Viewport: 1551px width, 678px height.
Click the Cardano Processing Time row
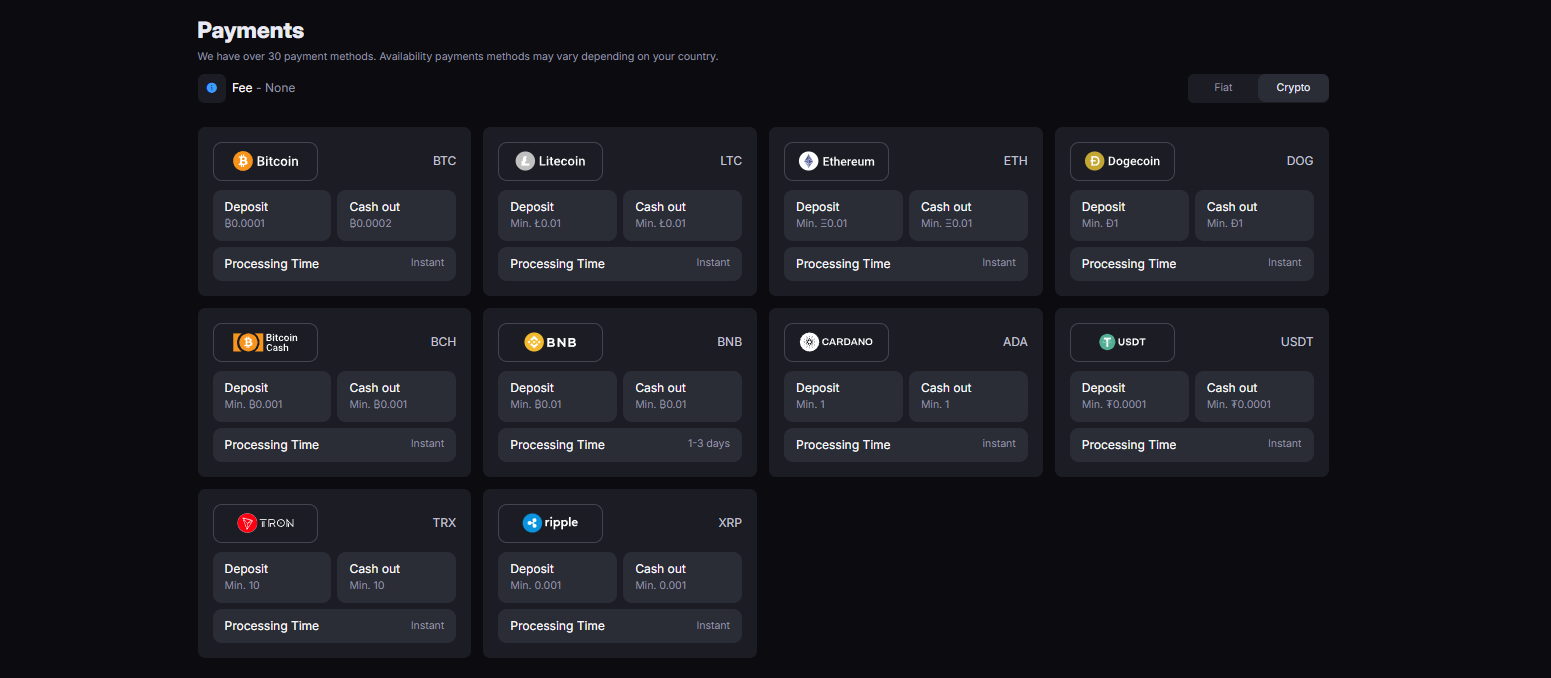click(x=906, y=445)
